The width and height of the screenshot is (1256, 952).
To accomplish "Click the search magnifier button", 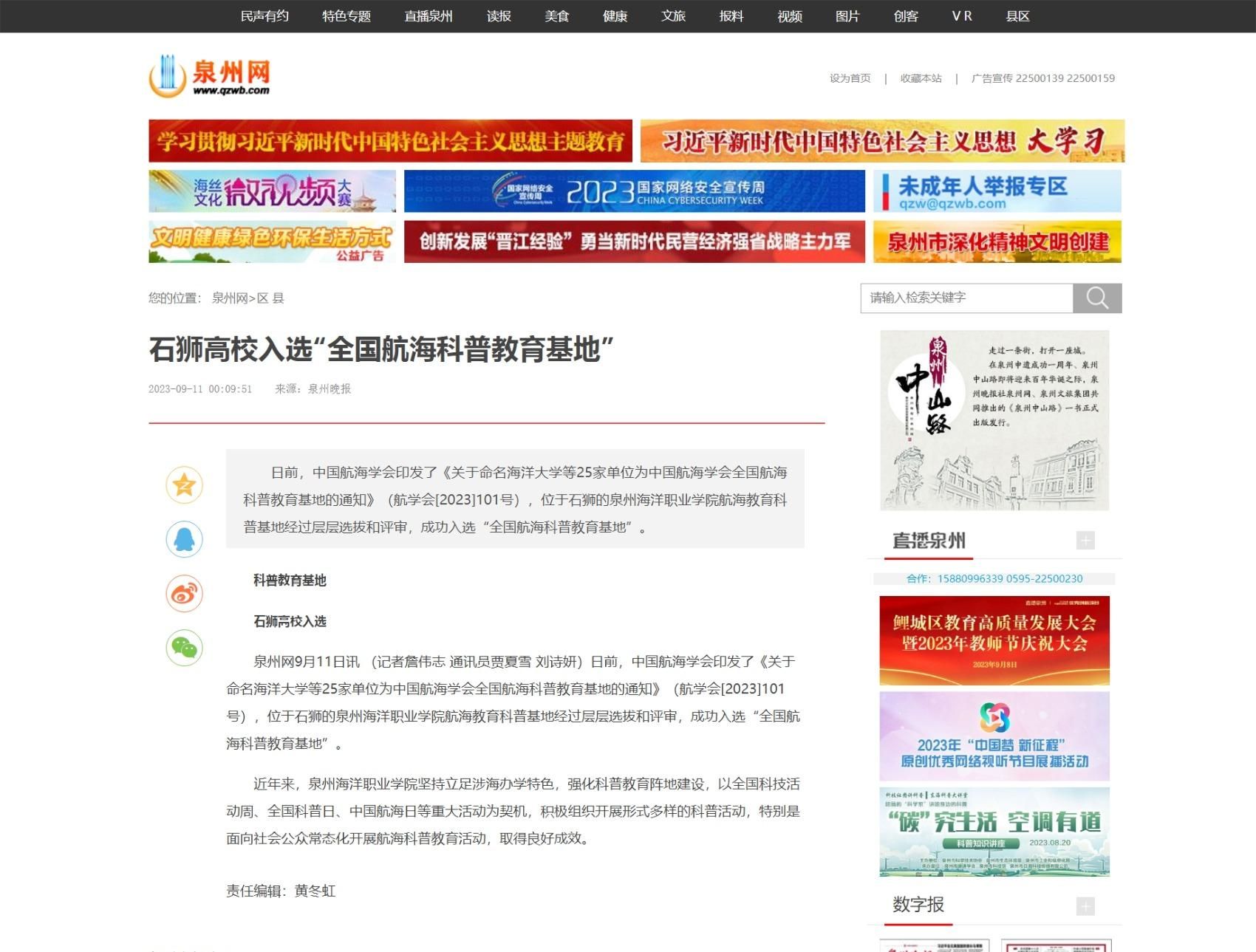I will 1097,298.
